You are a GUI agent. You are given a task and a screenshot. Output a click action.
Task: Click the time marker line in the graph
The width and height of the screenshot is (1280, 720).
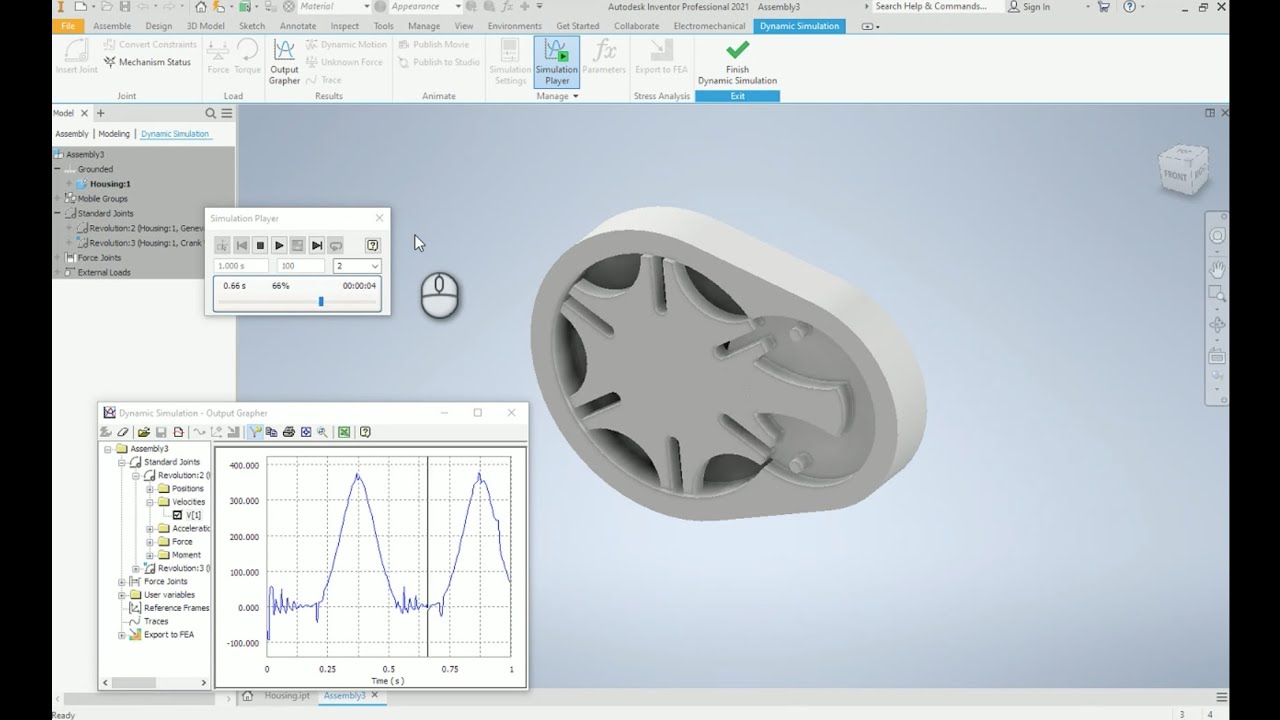pyautogui.click(x=428, y=556)
